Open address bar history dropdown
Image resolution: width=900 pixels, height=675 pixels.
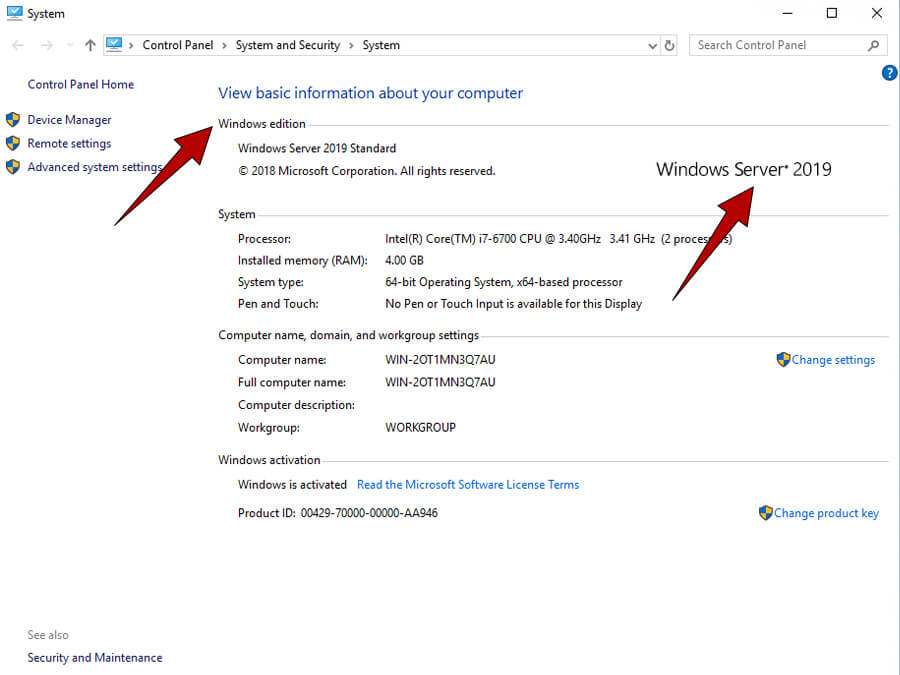653,46
